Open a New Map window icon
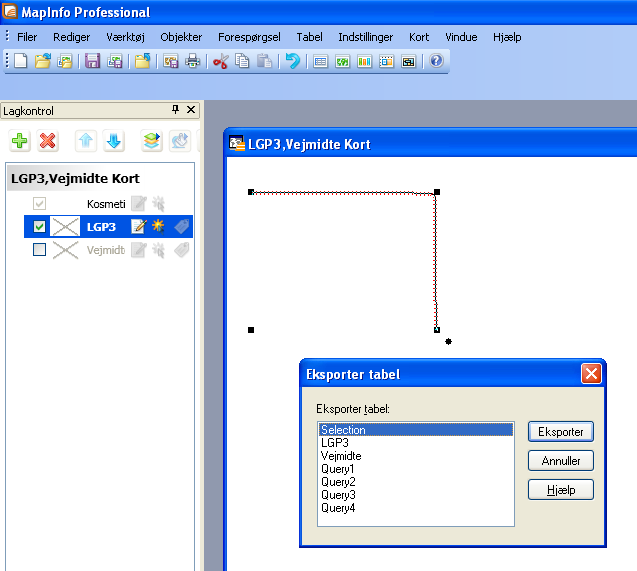 (342, 61)
